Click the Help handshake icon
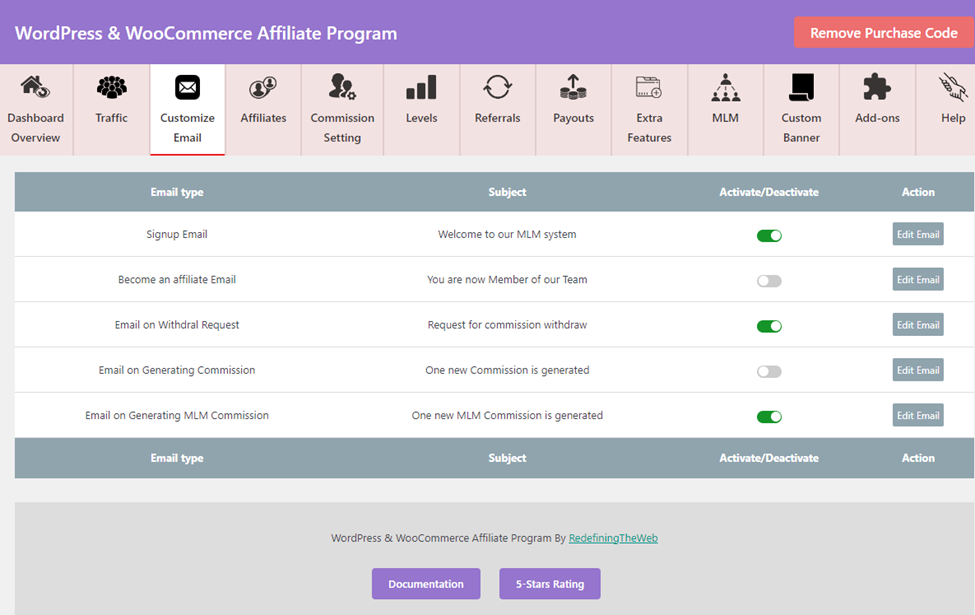This screenshot has width=975, height=615. pyautogui.click(x=953, y=87)
